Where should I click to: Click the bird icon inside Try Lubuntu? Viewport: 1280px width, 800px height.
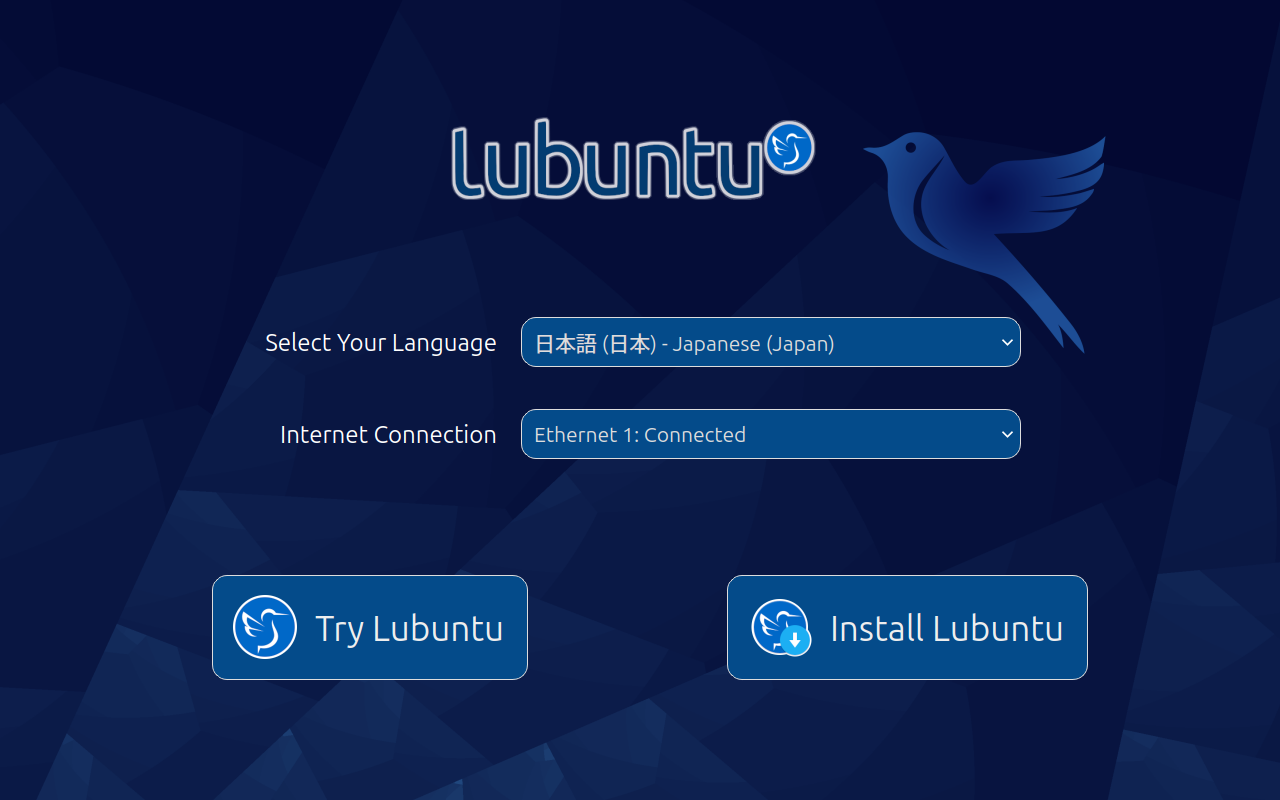pos(265,627)
